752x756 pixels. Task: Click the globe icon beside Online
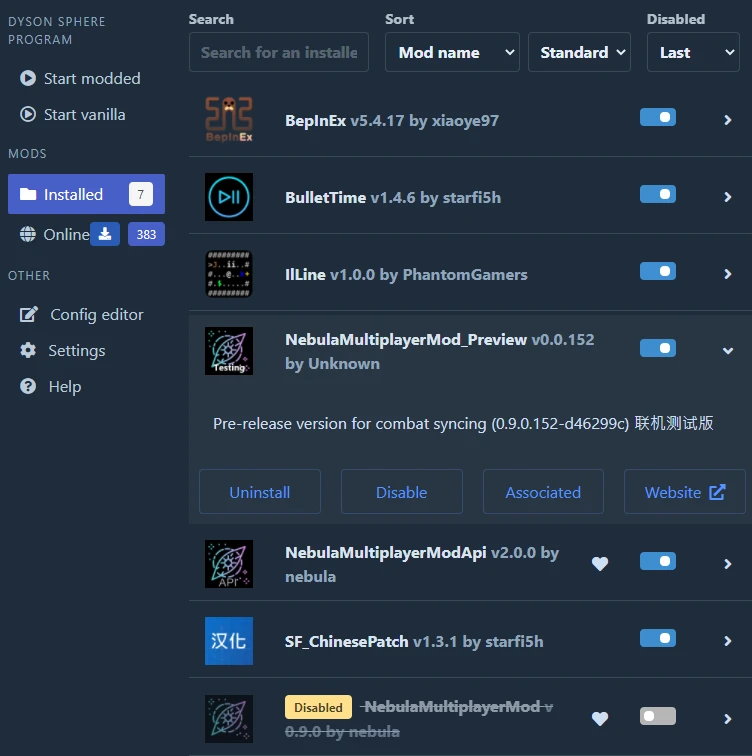click(x=28, y=234)
